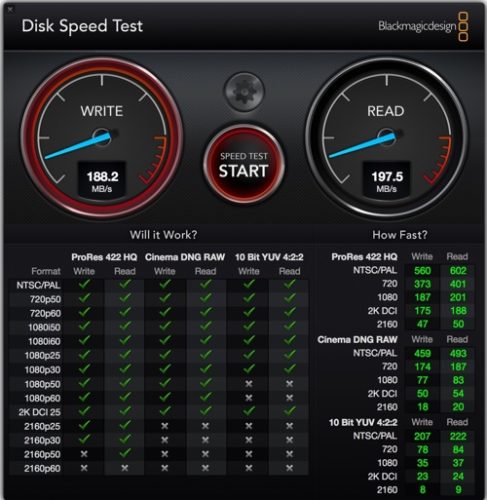Viewport: 487px width, 500px height.
Task: Click the ProRes Read checkmark for 2160p50
Action: (x=125, y=453)
